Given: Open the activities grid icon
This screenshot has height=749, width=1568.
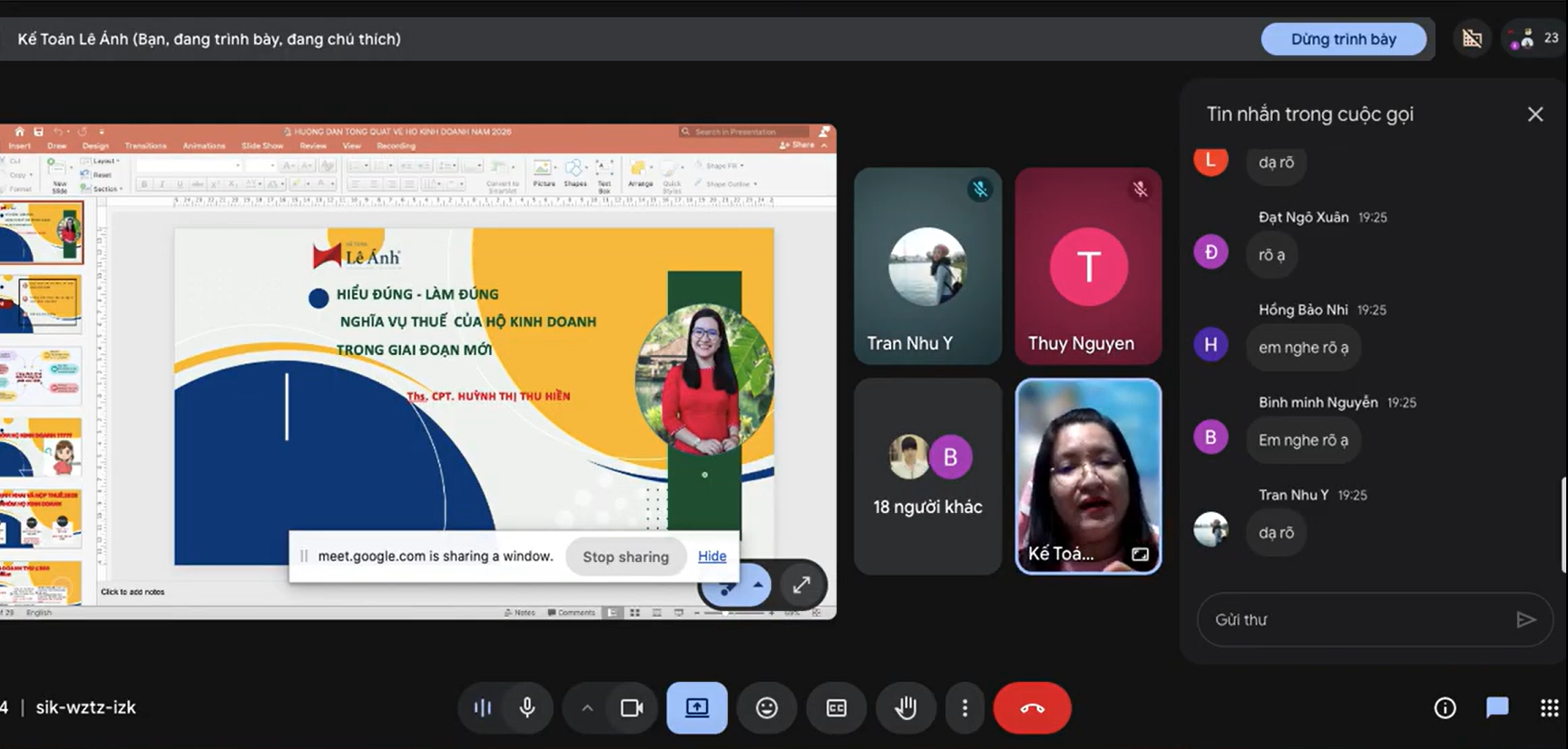Looking at the screenshot, I should coord(1549,707).
